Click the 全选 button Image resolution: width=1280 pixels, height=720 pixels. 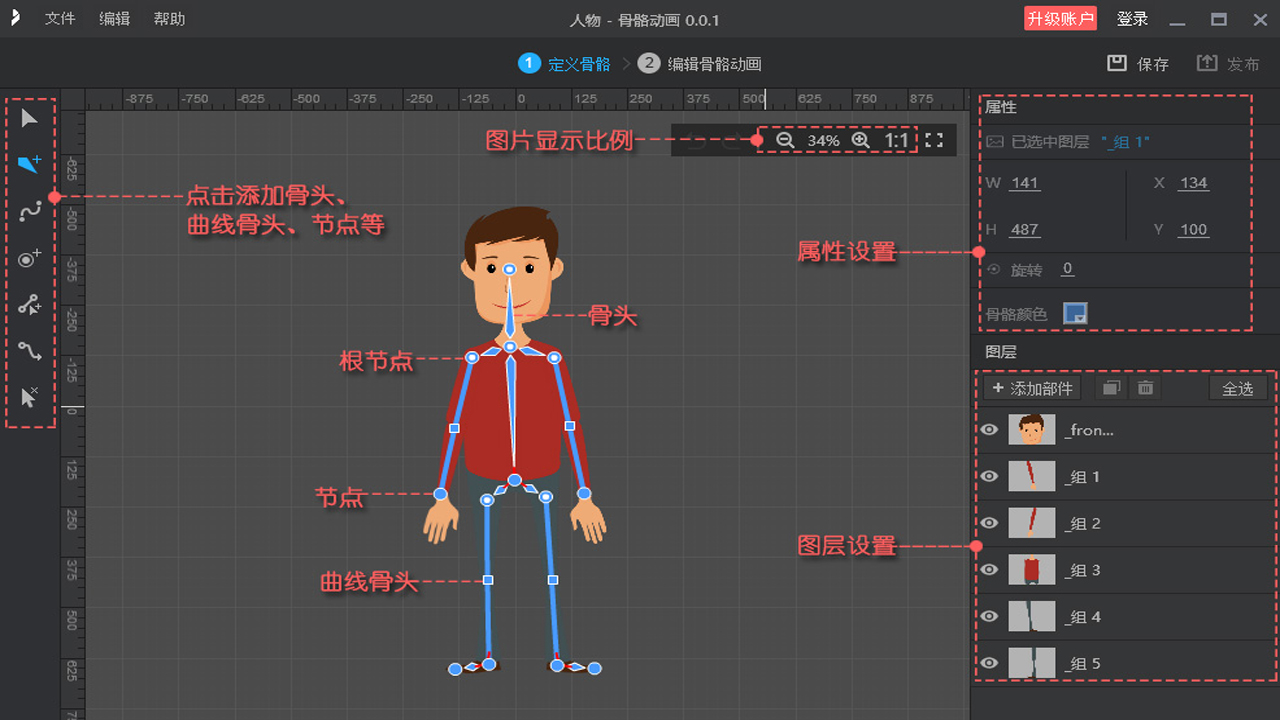pos(1237,388)
